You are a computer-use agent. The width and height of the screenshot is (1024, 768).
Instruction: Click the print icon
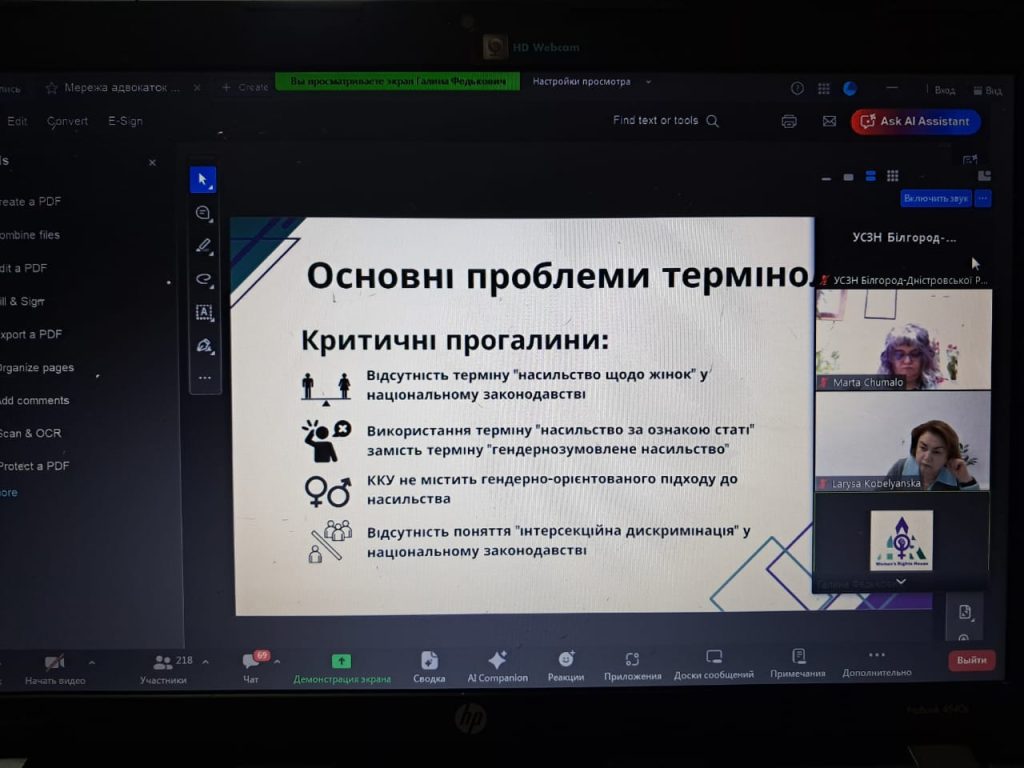(x=789, y=121)
